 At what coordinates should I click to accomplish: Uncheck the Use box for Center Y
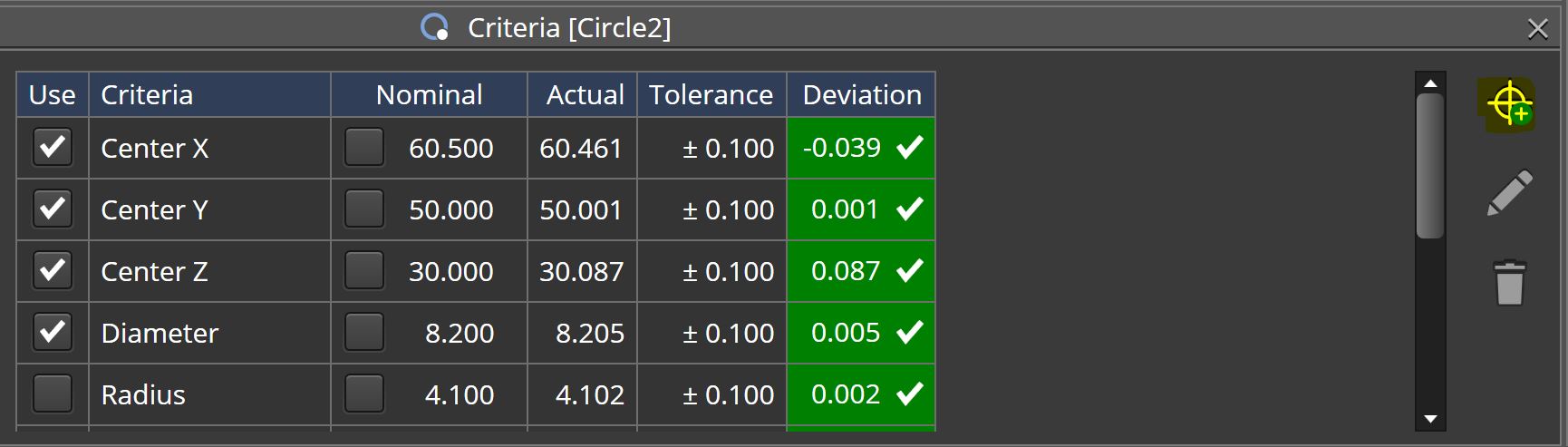(53, 209)
